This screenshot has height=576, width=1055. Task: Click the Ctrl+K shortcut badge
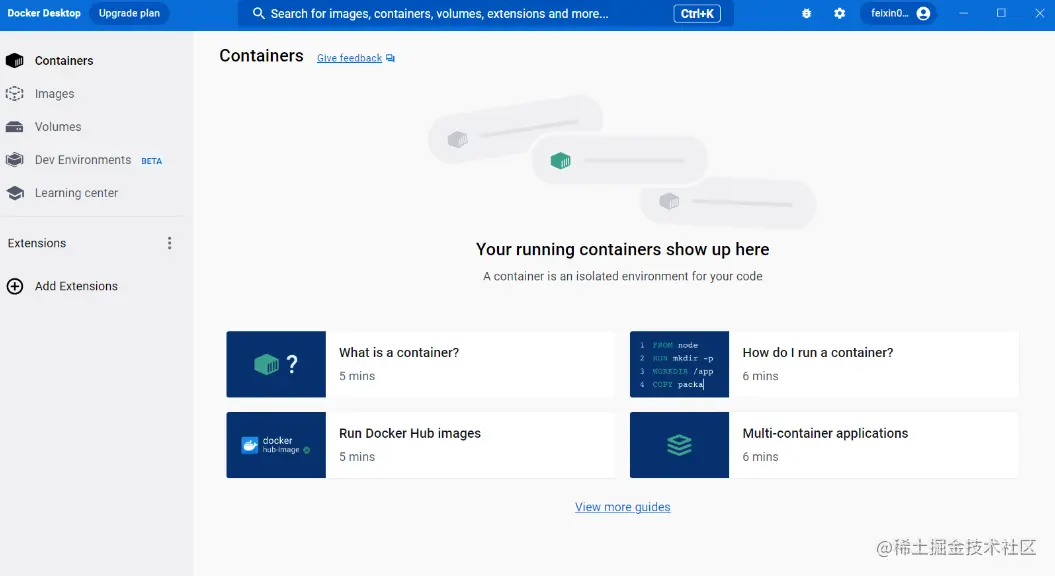pos(697,13)
